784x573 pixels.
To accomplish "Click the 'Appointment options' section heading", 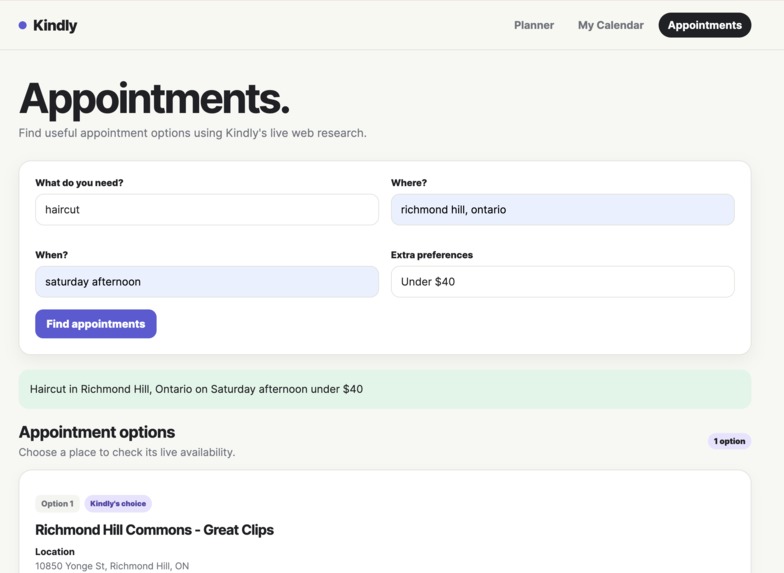I will tap(97, 432).
